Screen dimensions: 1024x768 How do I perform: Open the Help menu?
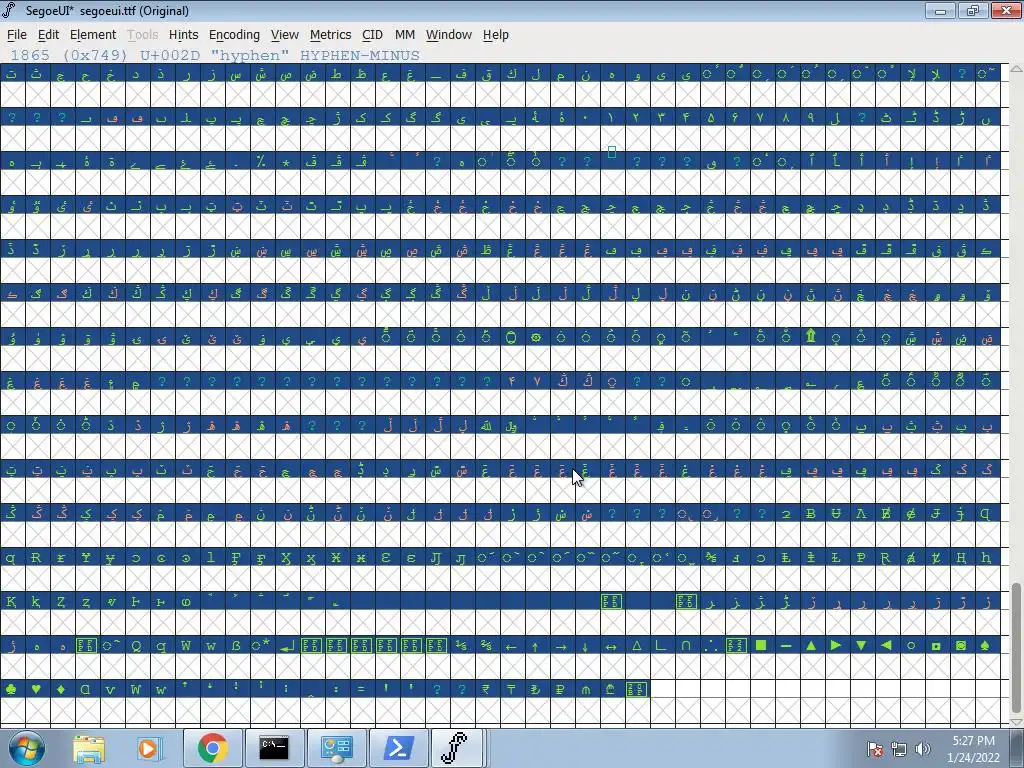(x=496, y=35)
